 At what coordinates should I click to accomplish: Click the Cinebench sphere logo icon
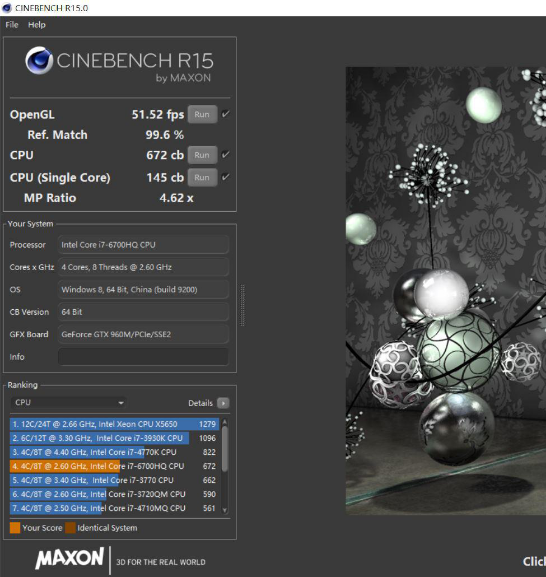[39, 60]
